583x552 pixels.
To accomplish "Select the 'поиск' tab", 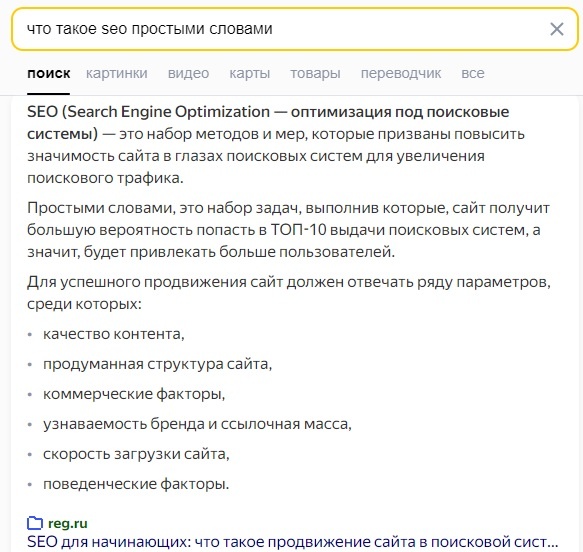I will click(48, 73).
